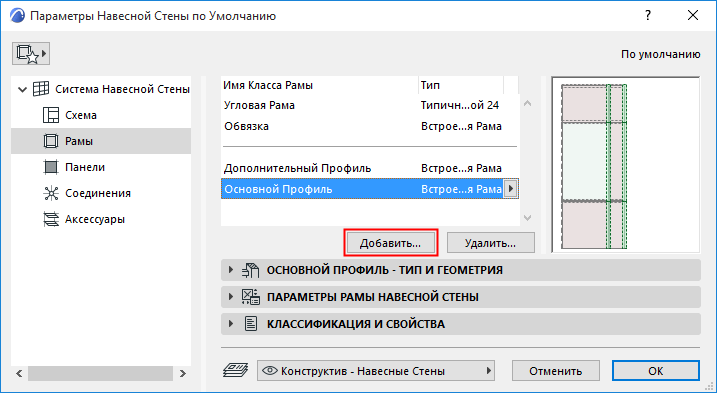Click the Соединения junction icon
Screen dimensions: 717x393
point(51,194)
